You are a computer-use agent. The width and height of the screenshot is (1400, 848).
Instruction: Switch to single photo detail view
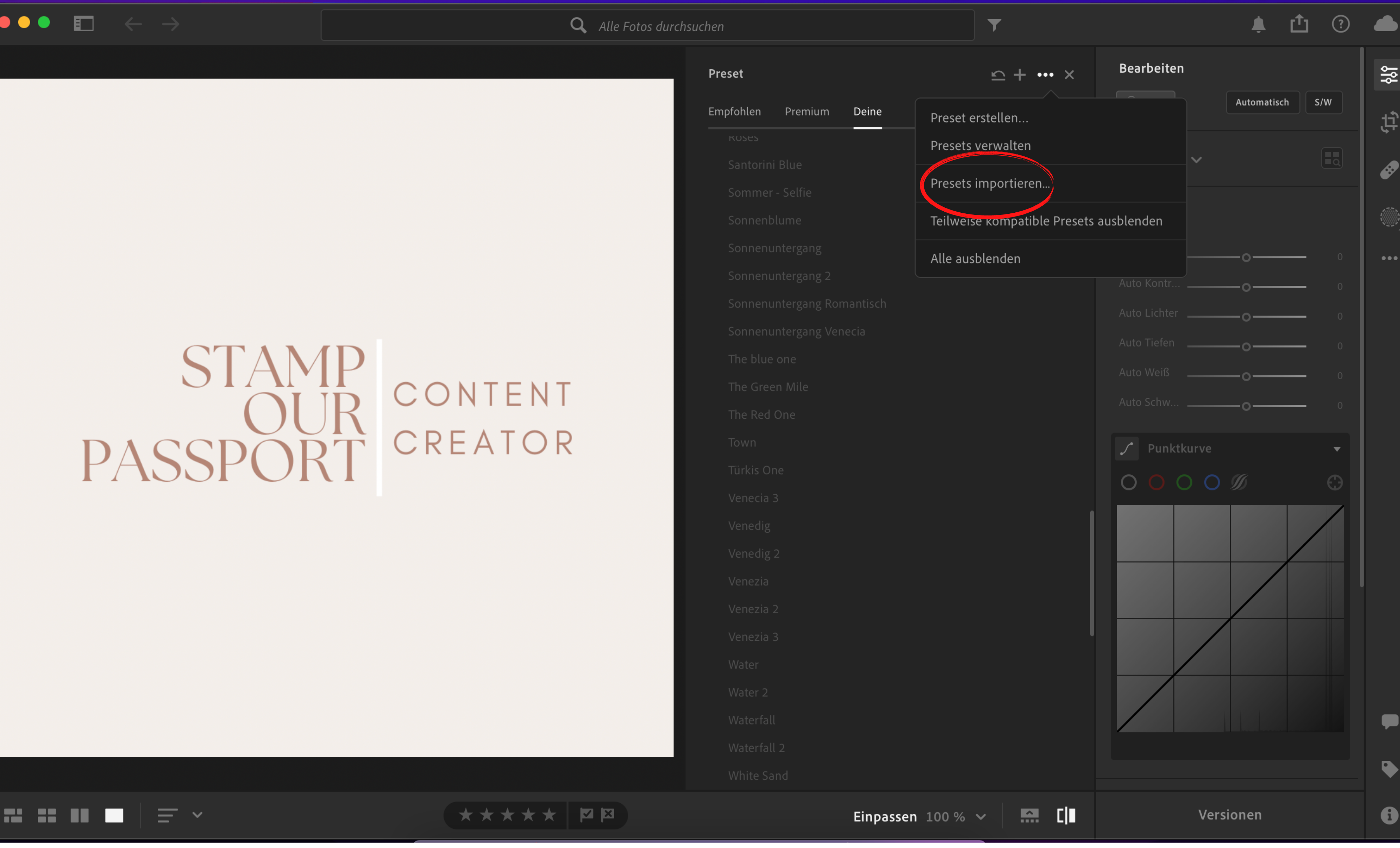[114, 815]
